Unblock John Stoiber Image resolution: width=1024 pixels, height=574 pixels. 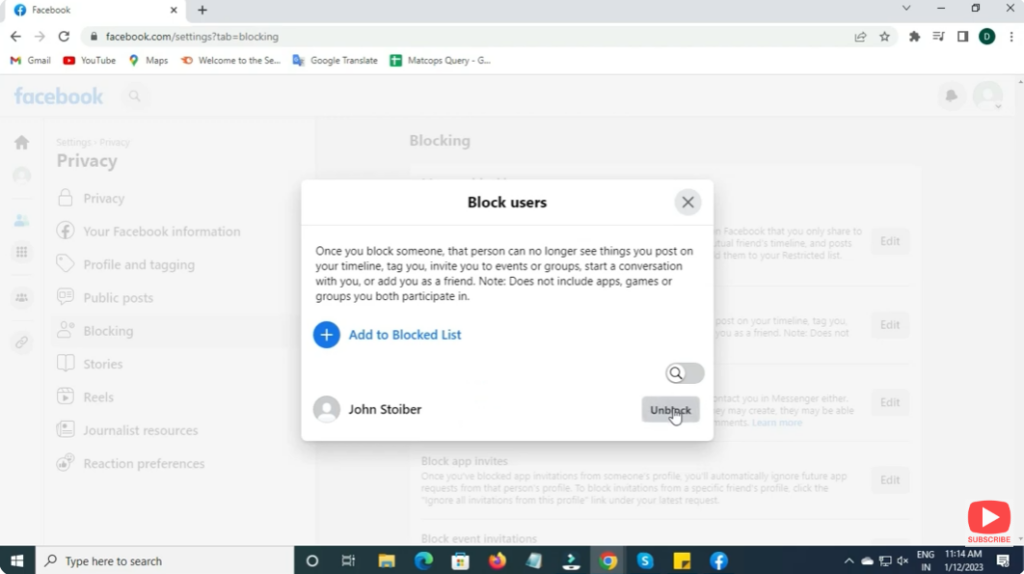pyautogui.click(x=670, y=409)
